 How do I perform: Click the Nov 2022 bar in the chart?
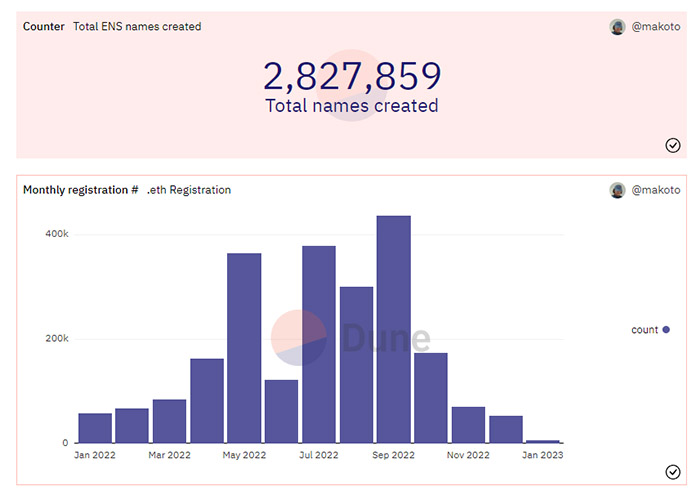pyautogui.click(x=468, y=425)
